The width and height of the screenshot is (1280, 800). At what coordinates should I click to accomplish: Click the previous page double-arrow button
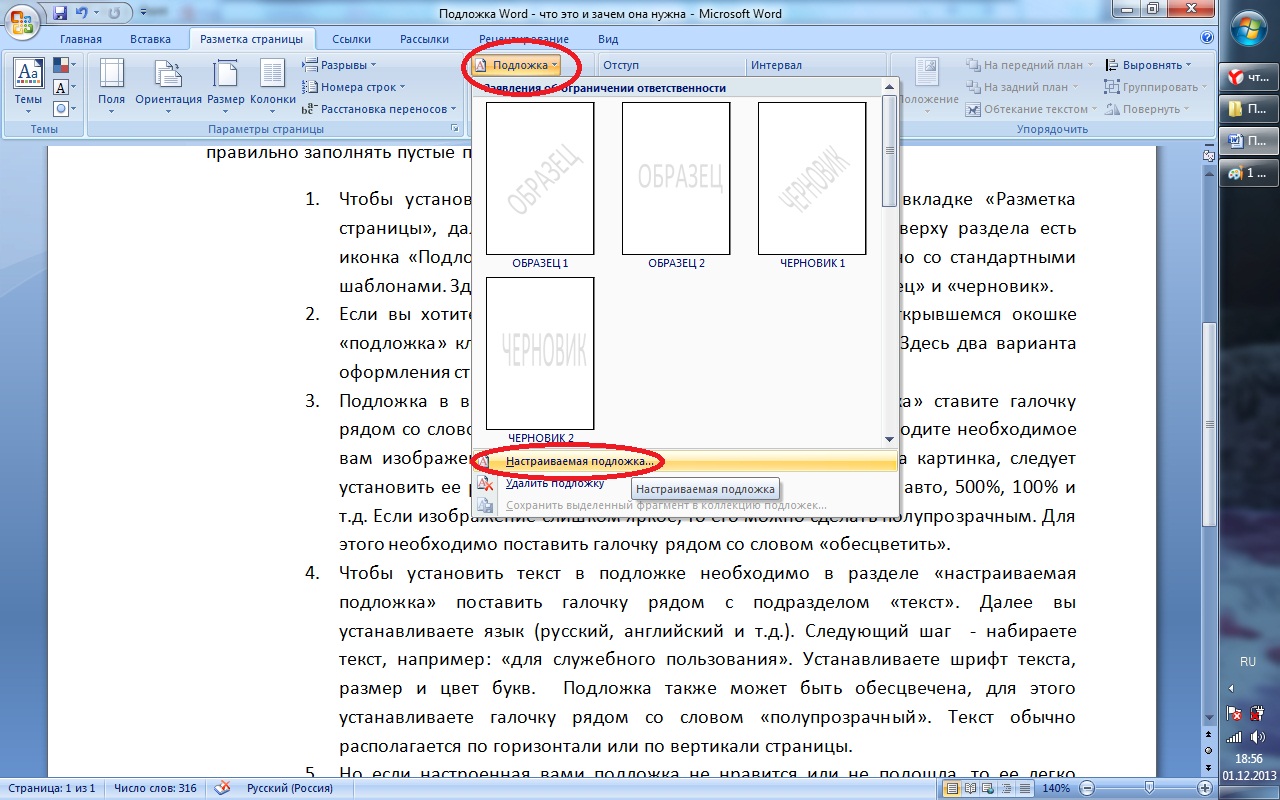point(1209,735)
